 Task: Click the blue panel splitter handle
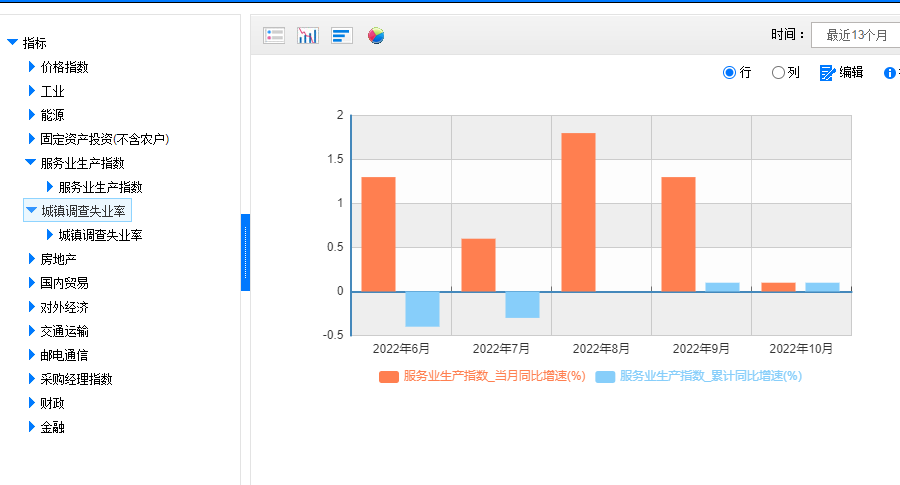tap(245, 253)
